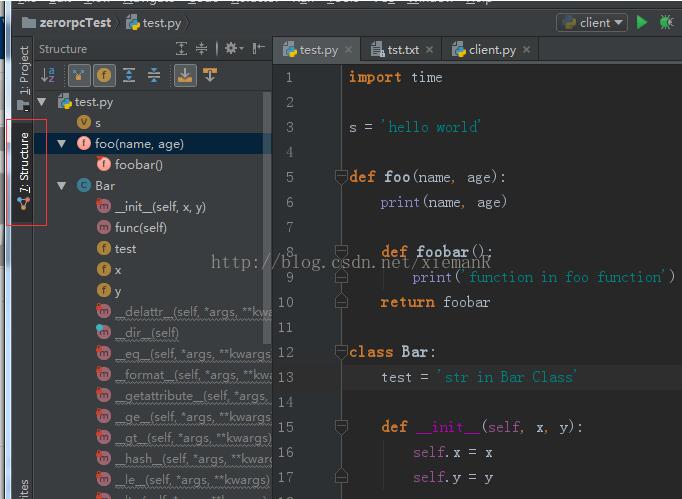Screen dimensions: 682x499
Task: Click Expand All in the Structure toolbar
Action: [129, 75]
